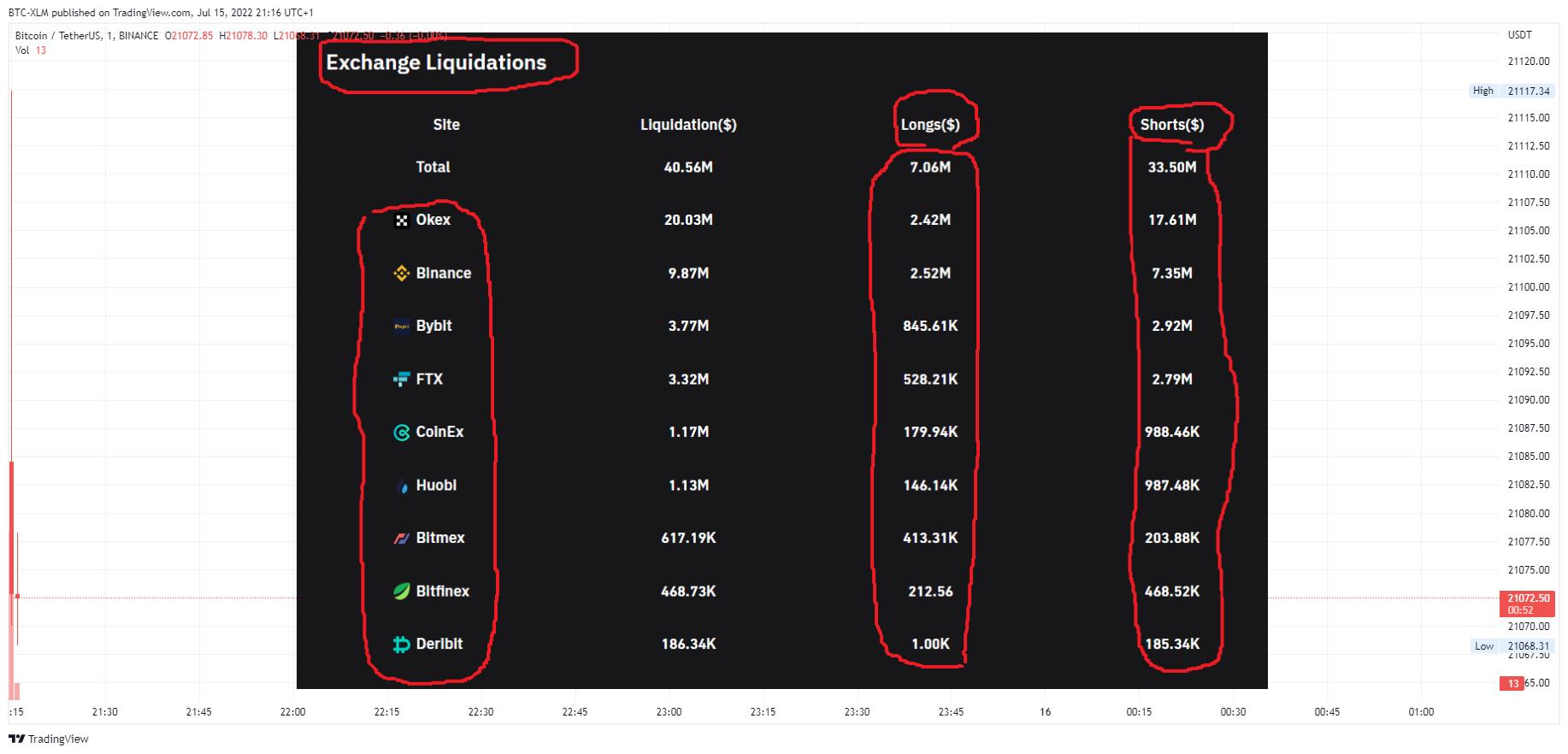The height and width of the screenshot is (754, 1568).
Task: Click the Bybit logo icon
Action: (x=402, y=327)
